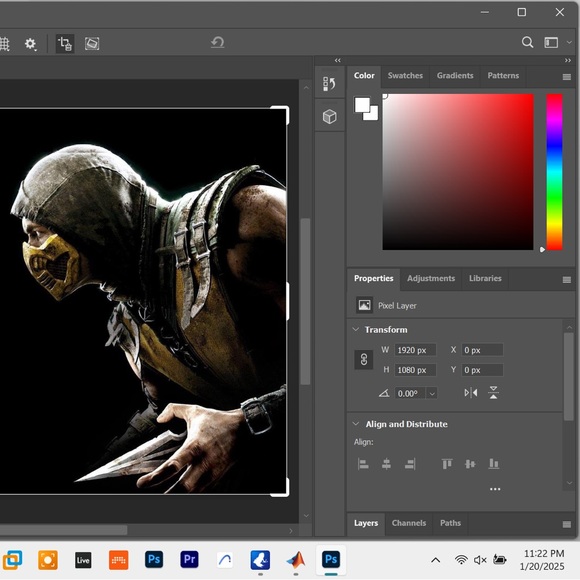
Task: Switch to the Swatches tab
Action: click(405, 75)
